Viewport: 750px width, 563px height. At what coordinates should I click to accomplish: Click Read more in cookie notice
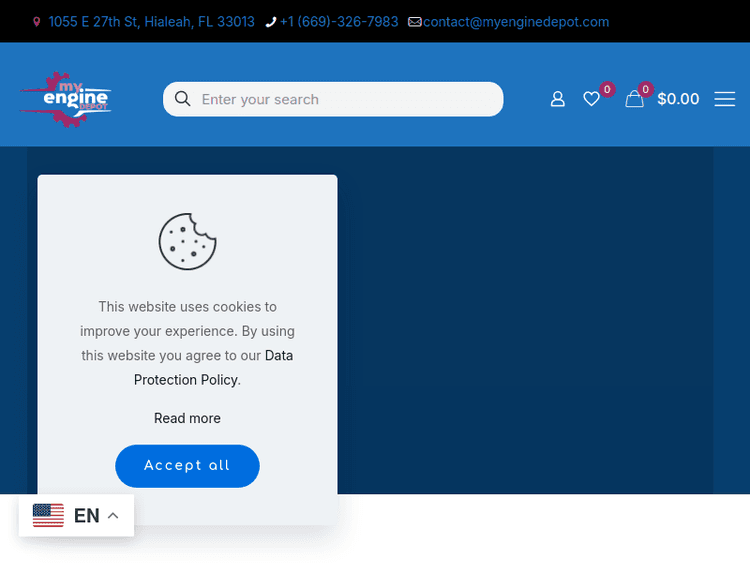click(187, 418)
